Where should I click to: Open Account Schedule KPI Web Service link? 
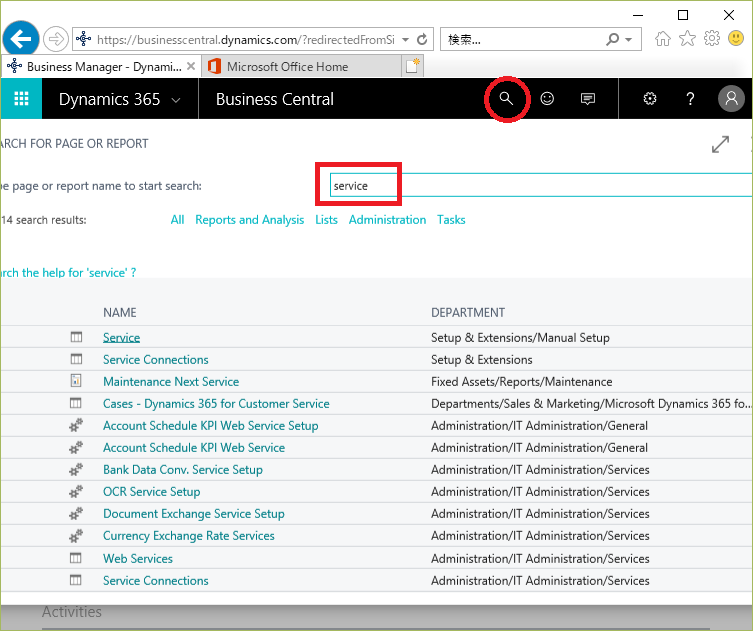pos(194,448)
